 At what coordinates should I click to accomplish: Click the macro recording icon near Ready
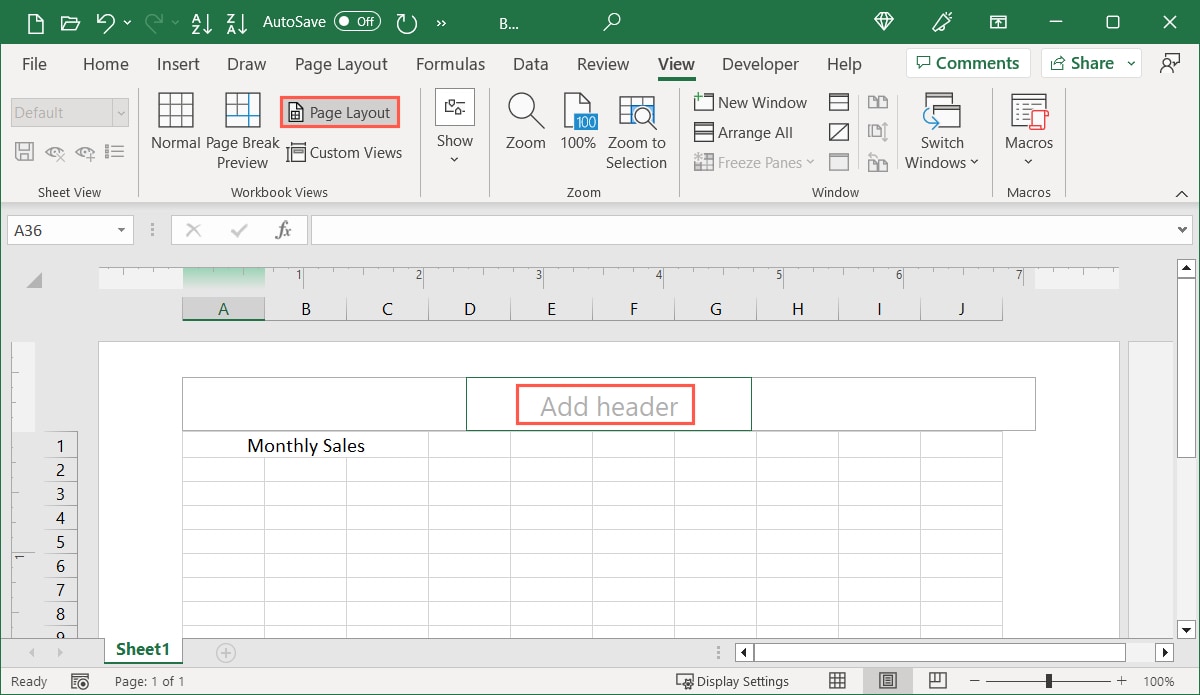[x=80, y=681]
